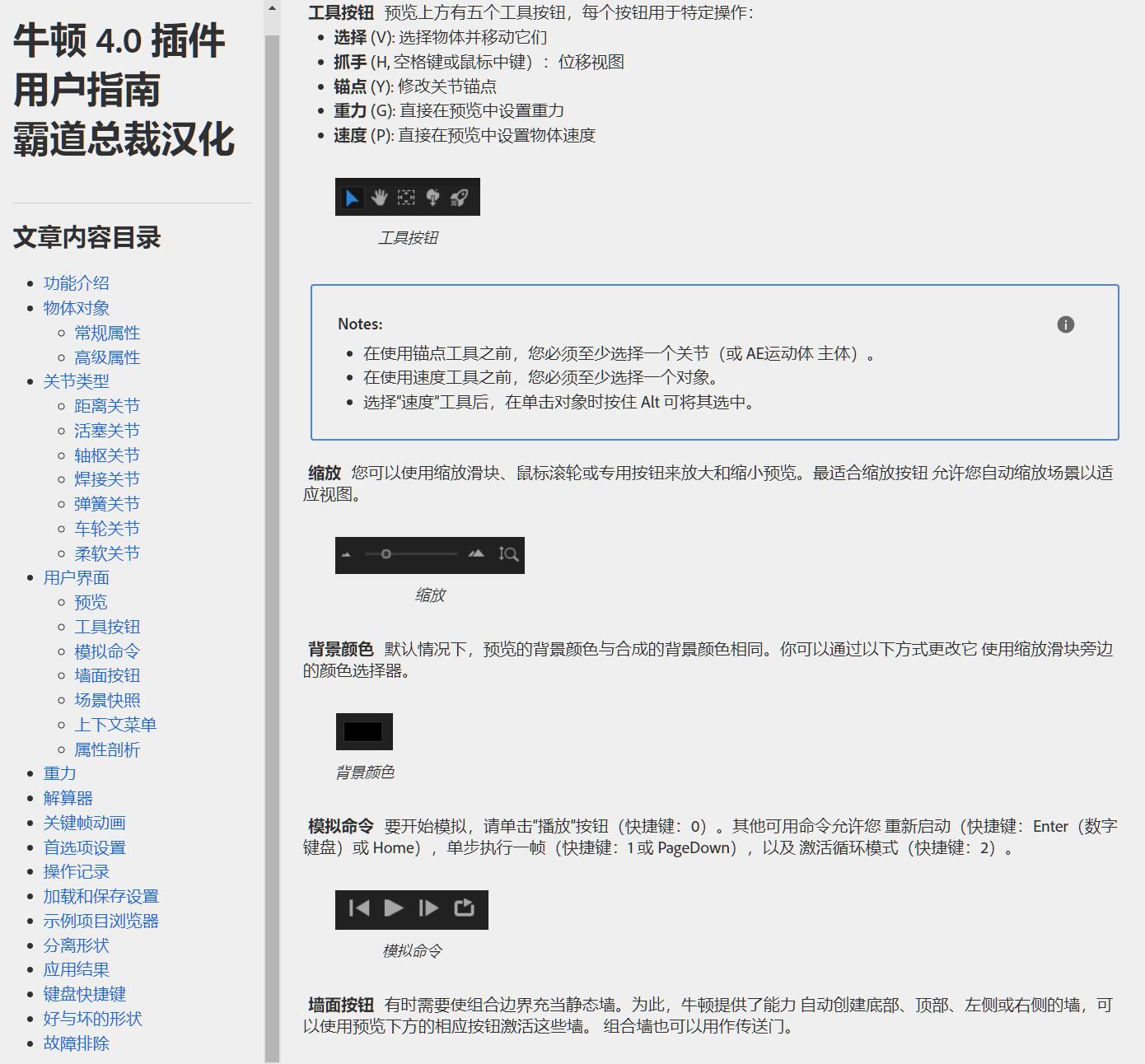Click the Velocity rocket icon
The image size is (1145, 1064).
pyautogui.click(x=460, y=198)
